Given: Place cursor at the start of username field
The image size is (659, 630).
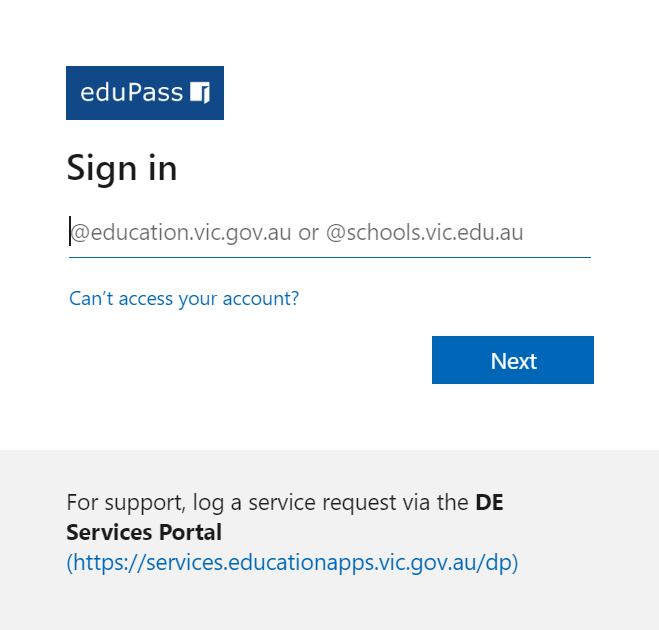Looking at the screenshot, I should click(x=70, y=231).
